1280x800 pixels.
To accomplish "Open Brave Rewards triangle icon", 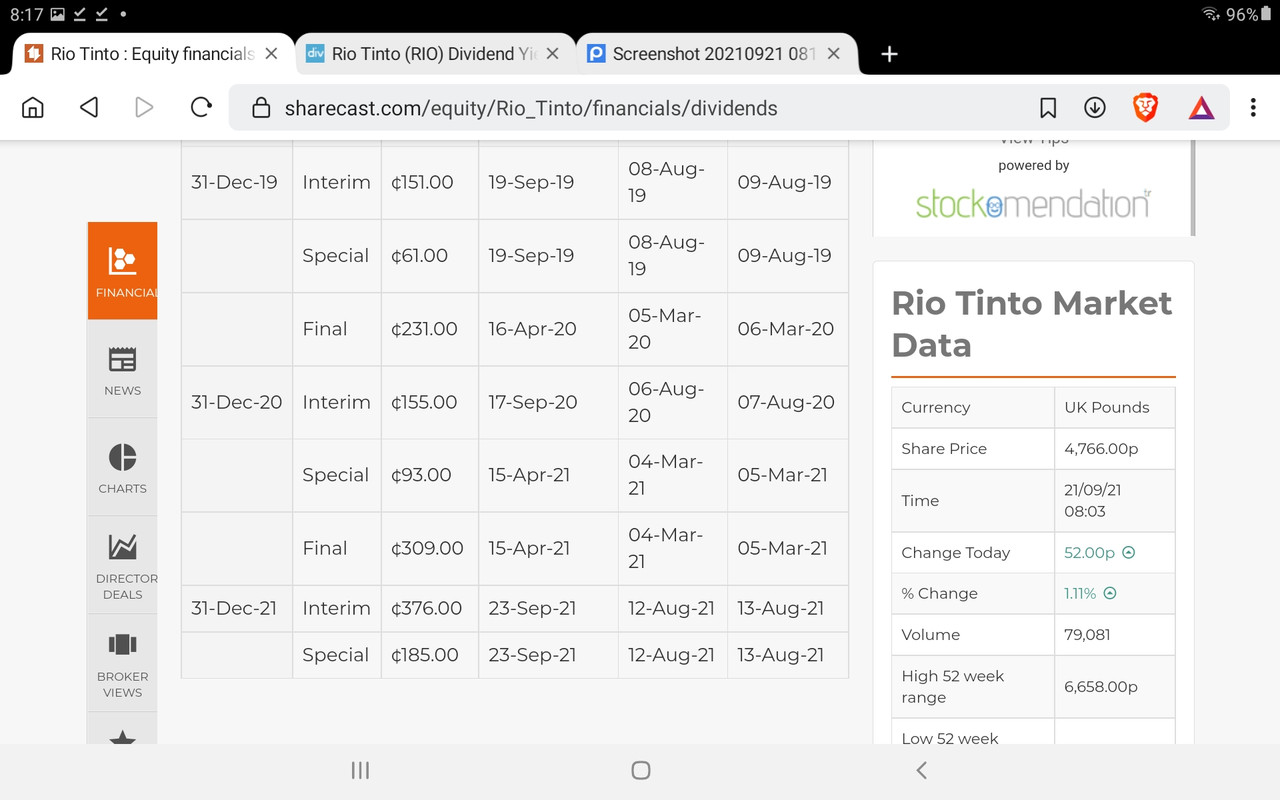I will click(1201, 108).
